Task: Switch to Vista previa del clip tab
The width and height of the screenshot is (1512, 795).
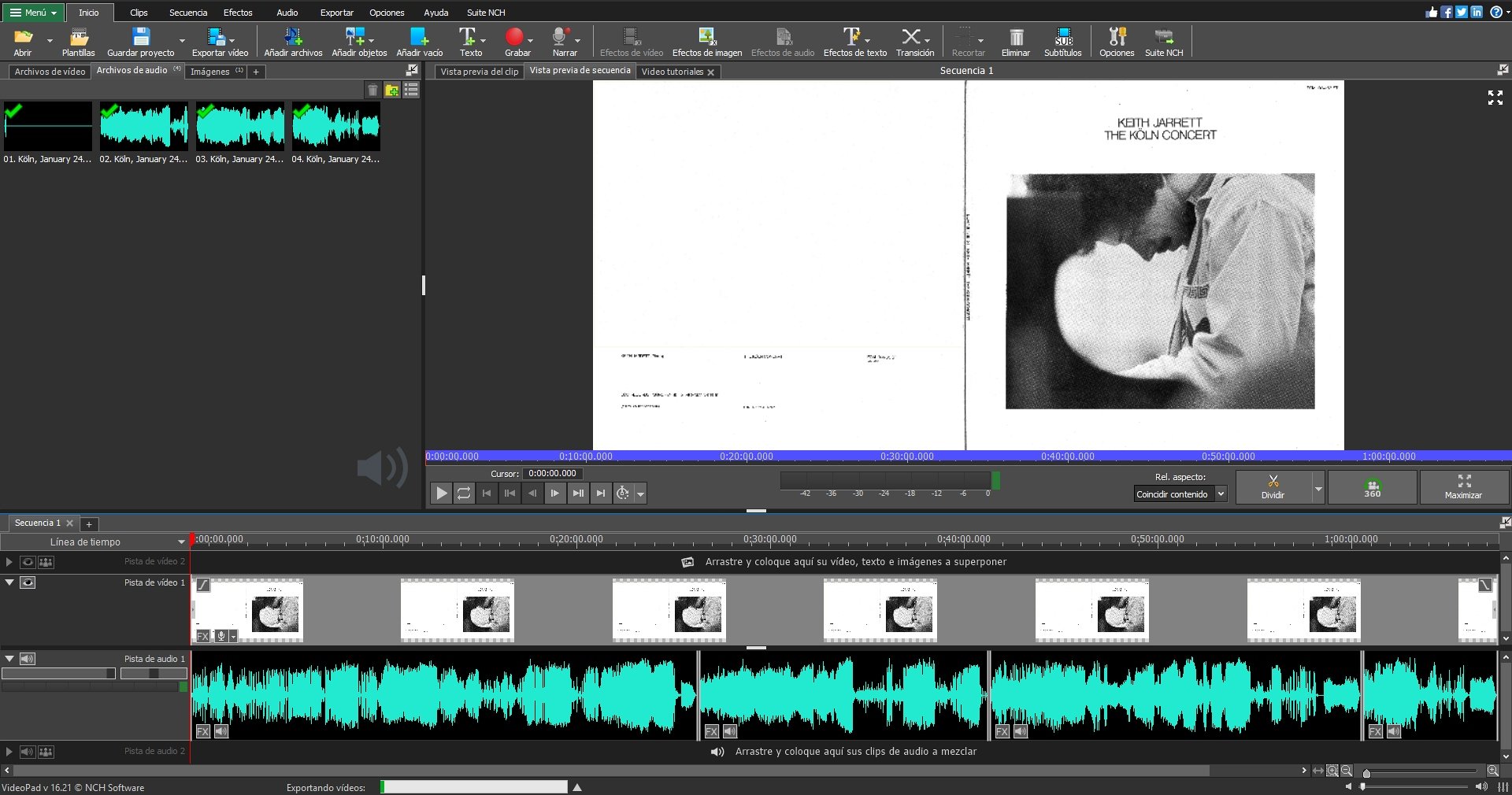Action: 479,72
